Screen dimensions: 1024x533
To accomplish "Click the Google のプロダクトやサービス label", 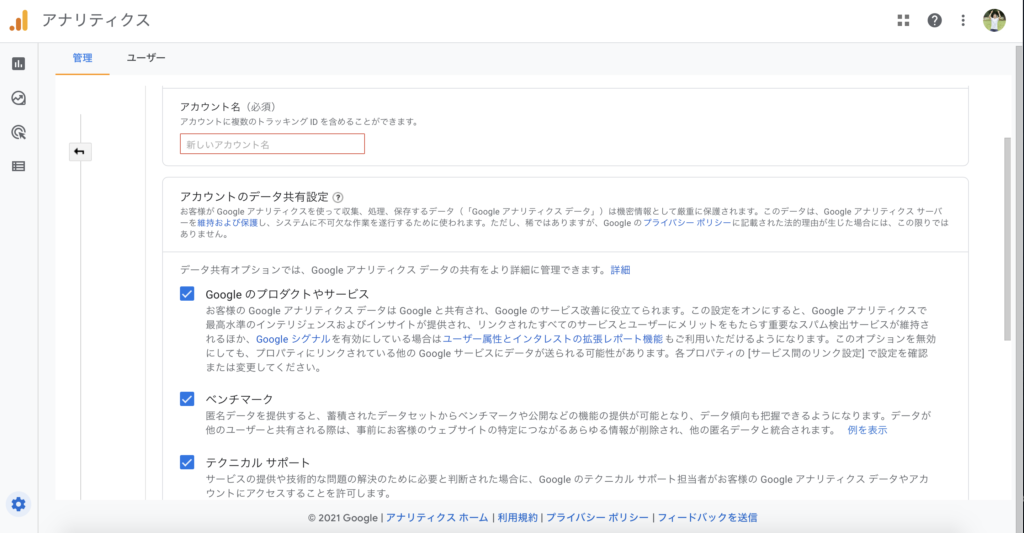I will [287, 294].
